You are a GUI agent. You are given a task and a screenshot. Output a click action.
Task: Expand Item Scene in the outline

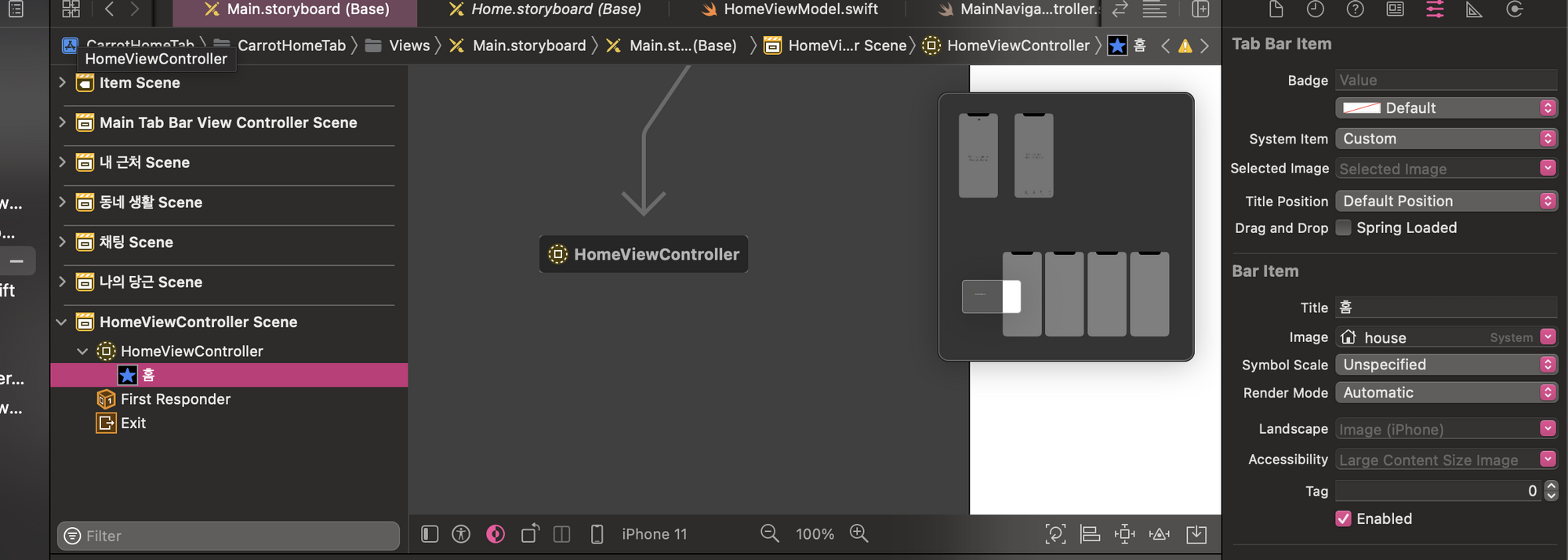click(62, 82)
